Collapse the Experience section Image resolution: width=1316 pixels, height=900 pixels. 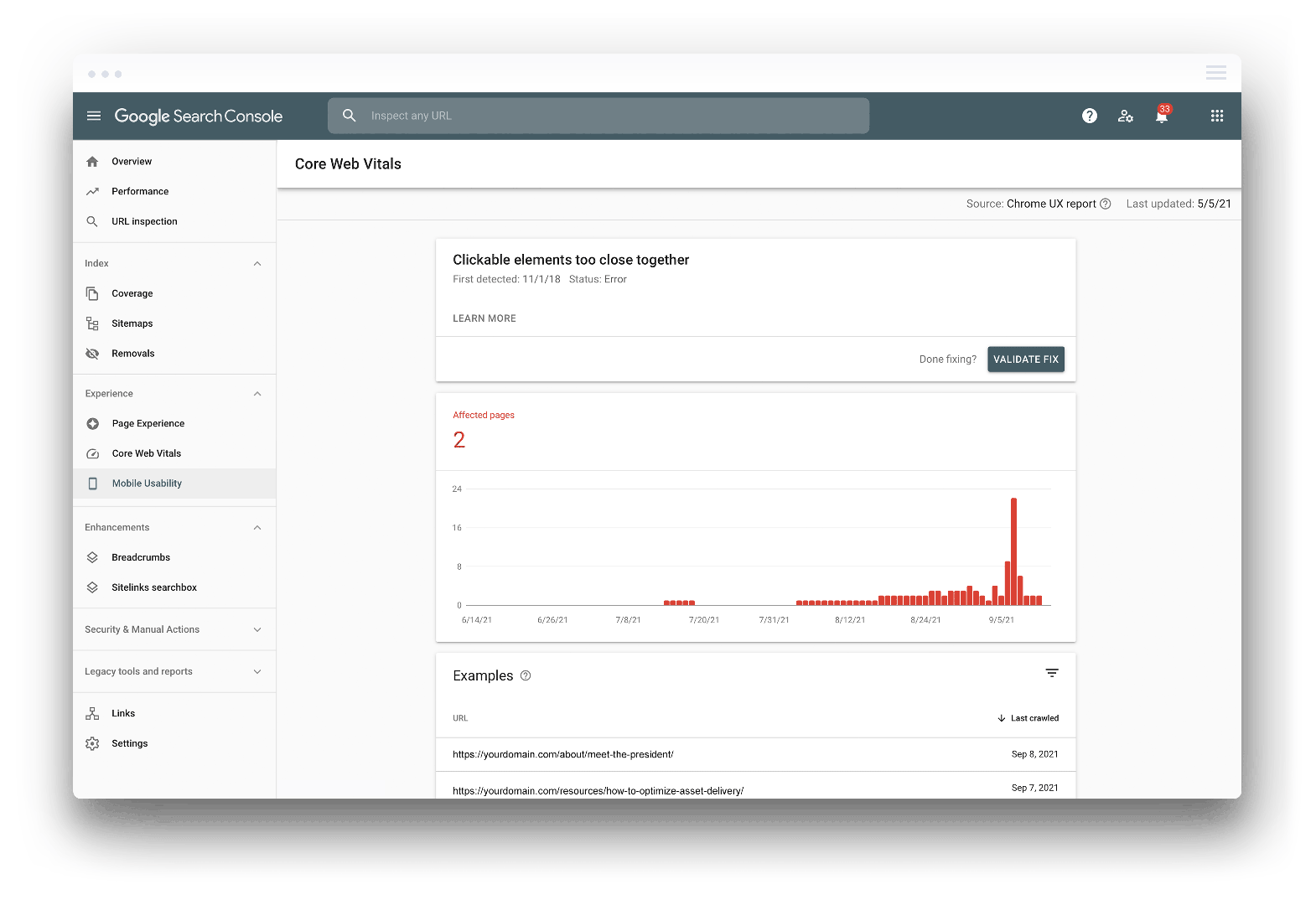coord(257,394)
